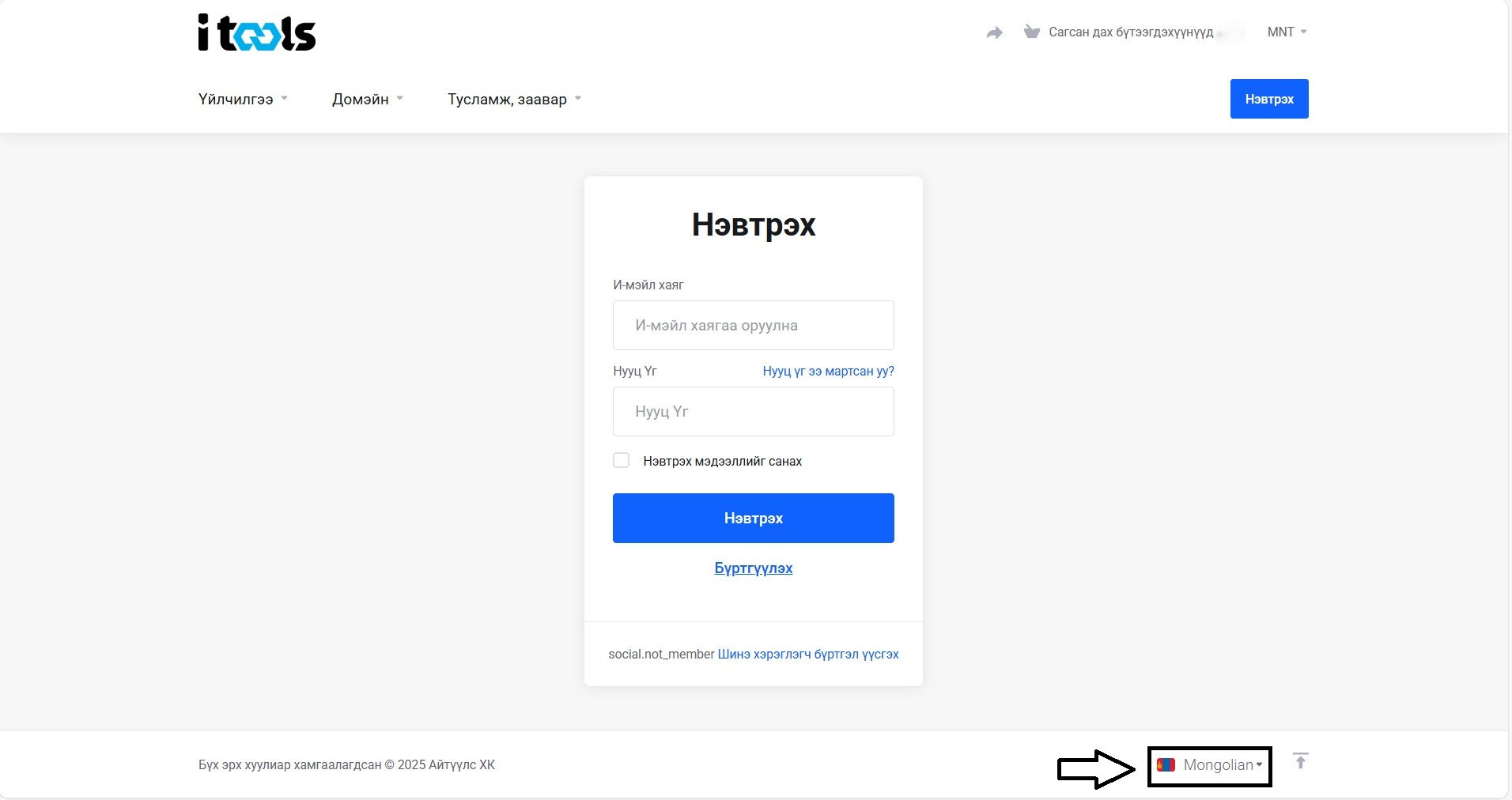Click the 'Бүртгүүлэх' link

[x=753, y=568]
